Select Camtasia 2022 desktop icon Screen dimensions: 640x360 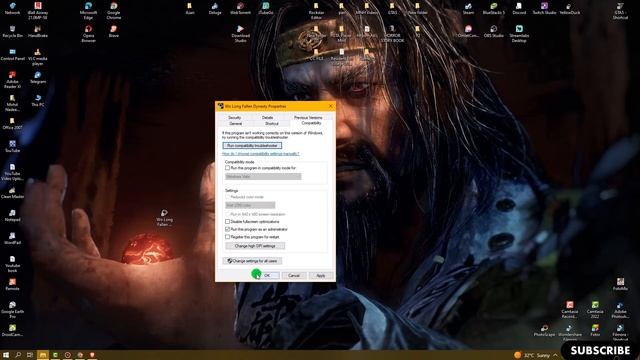point(595,310)
